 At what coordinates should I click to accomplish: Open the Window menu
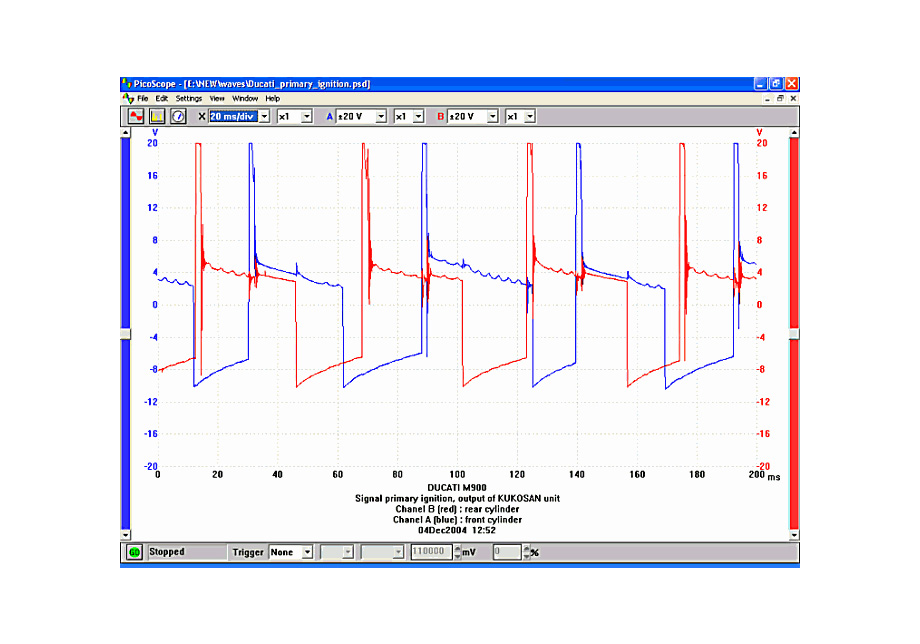pyautogui.click(x=245, y=99)
